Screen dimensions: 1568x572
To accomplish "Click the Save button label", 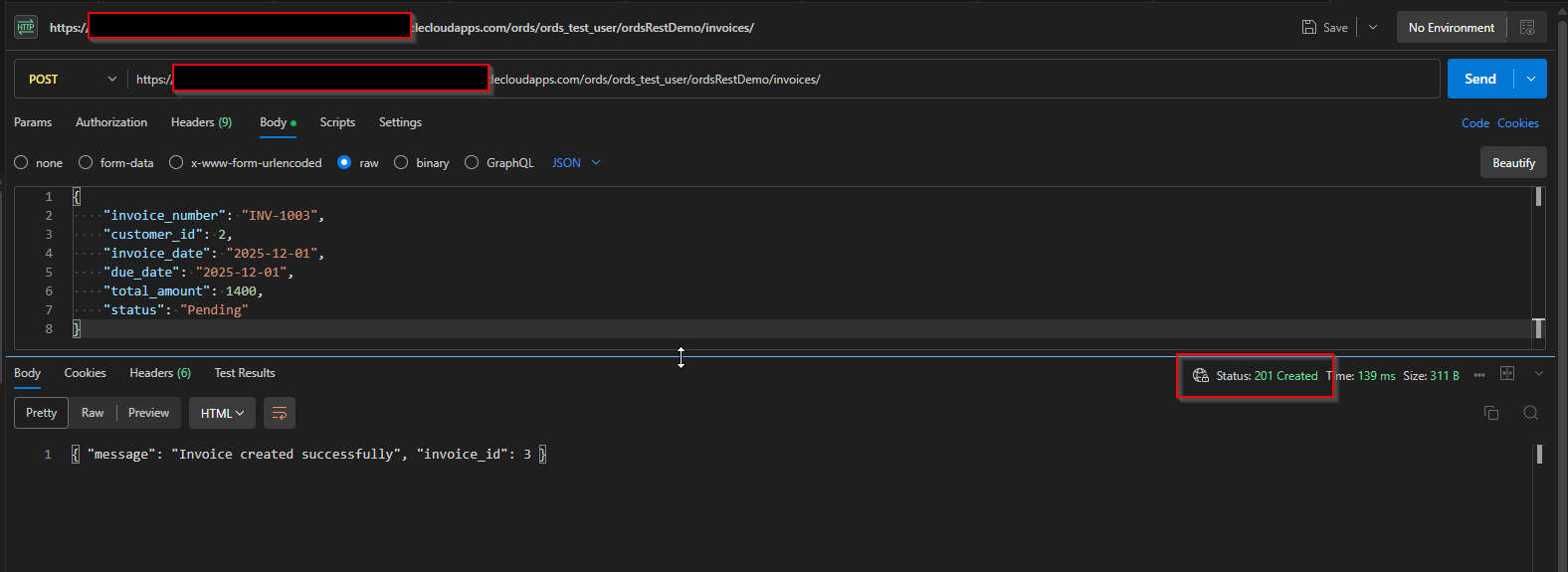I will point(1335,28).
